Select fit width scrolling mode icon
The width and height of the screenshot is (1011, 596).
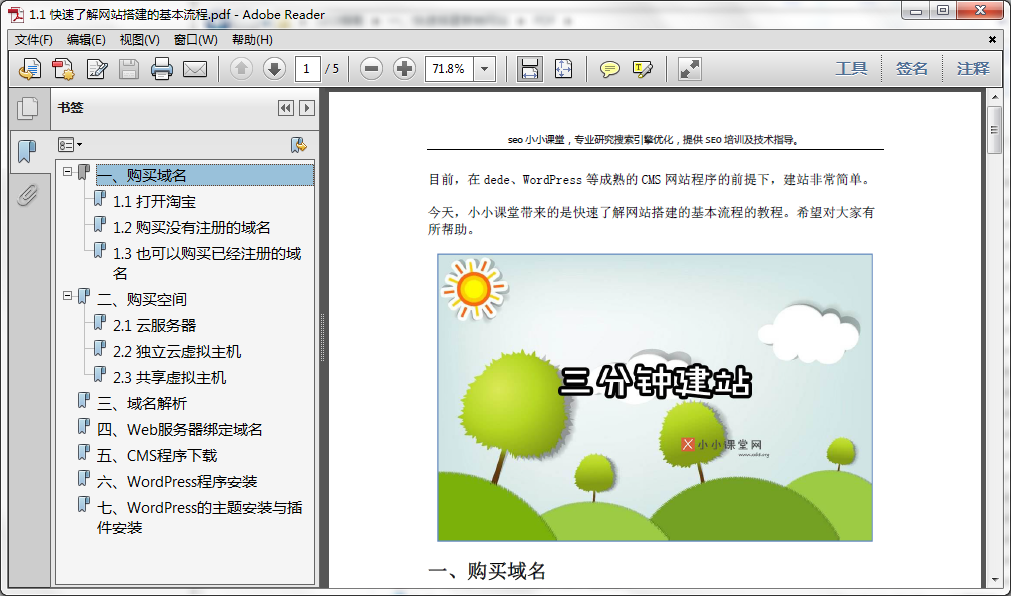529,68
